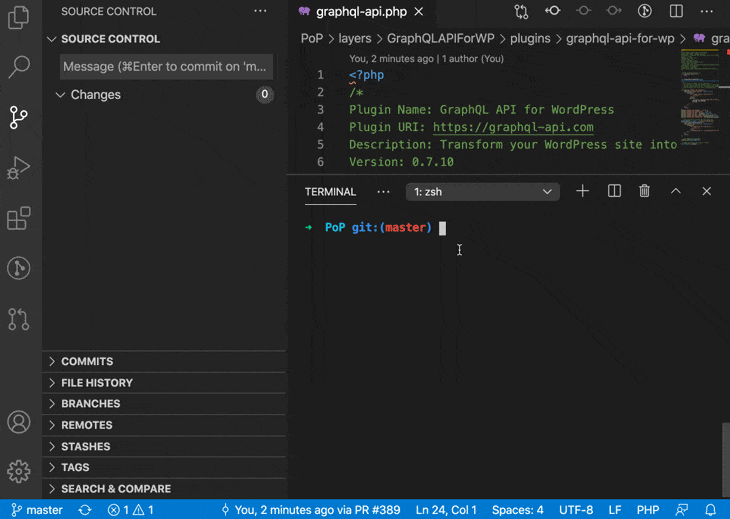Click the plugins breadcrumb item
This screenshot has width=730, height=519.
tap(530, 39)
